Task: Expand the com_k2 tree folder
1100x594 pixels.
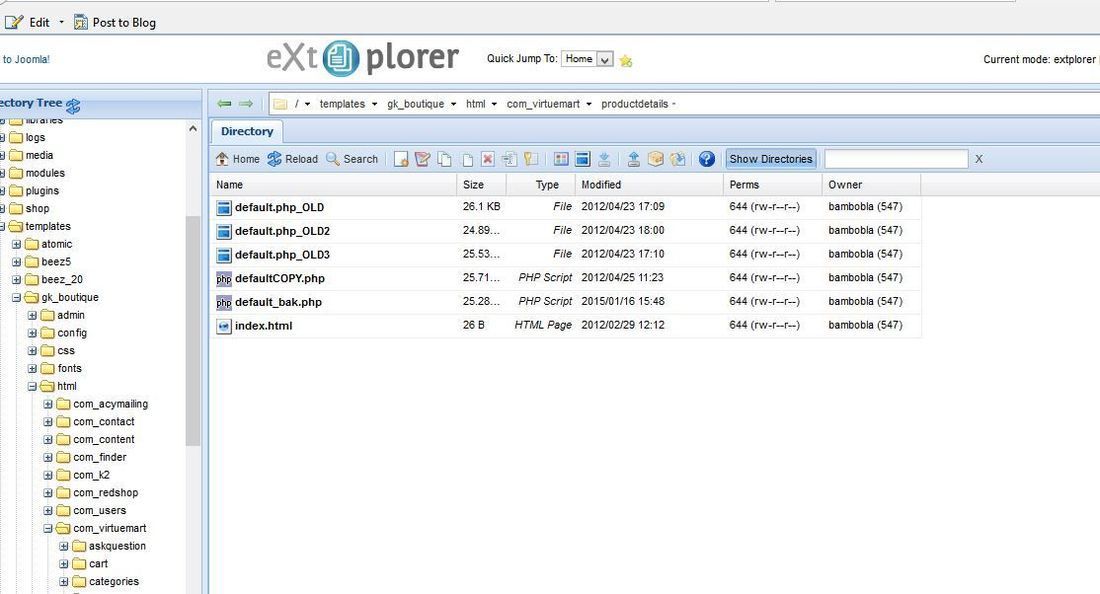Action: 48,475
